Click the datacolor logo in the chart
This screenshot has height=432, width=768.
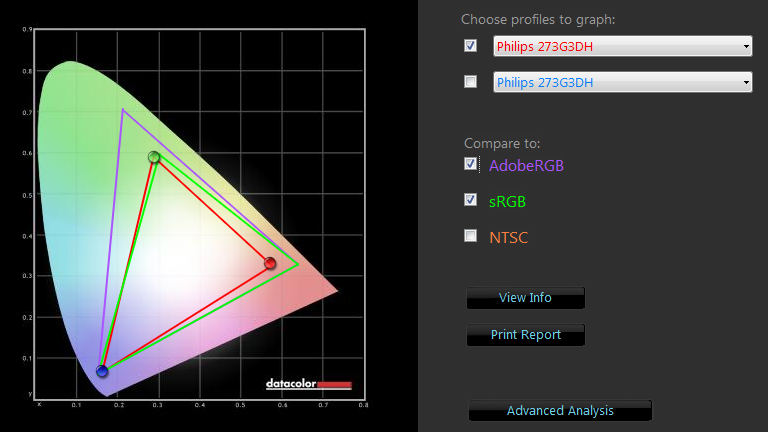(309, 384)
